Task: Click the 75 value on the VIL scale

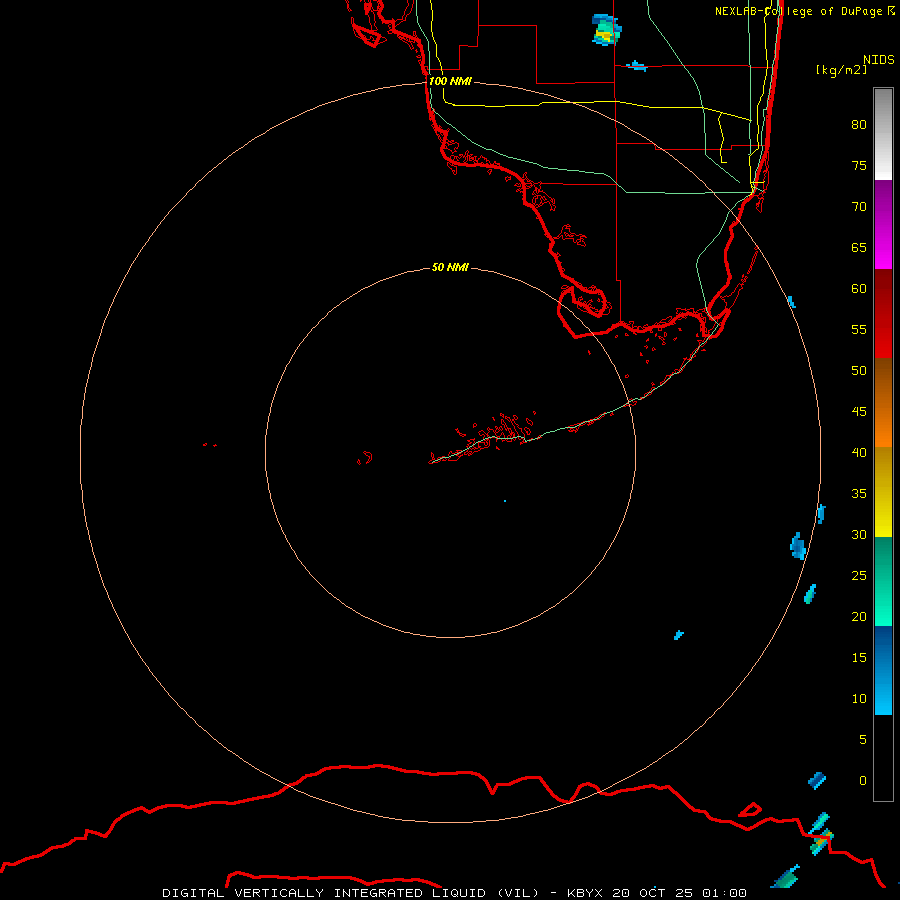Action: point(859,165)
